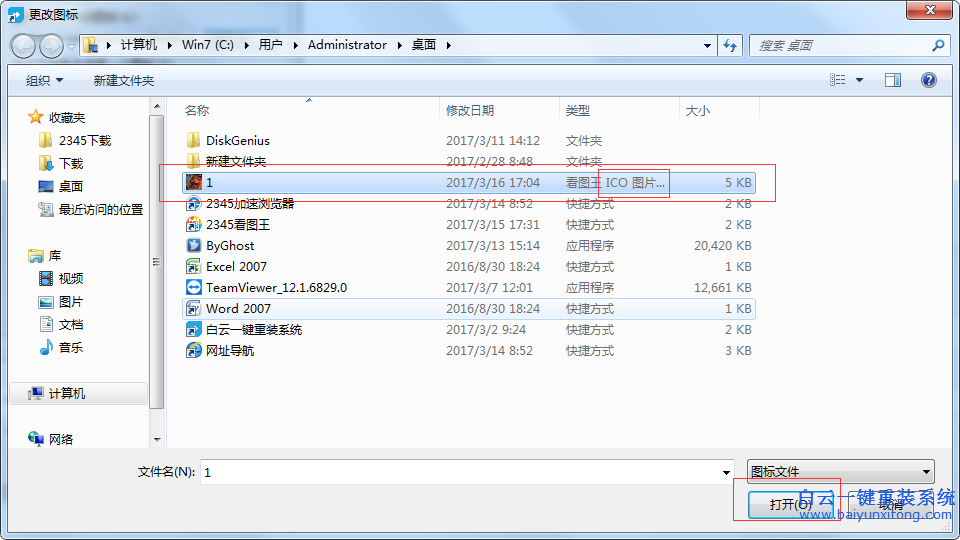Open the 图标文件 file type dropdown
960x540 pixels.
(x=841, y=471)
